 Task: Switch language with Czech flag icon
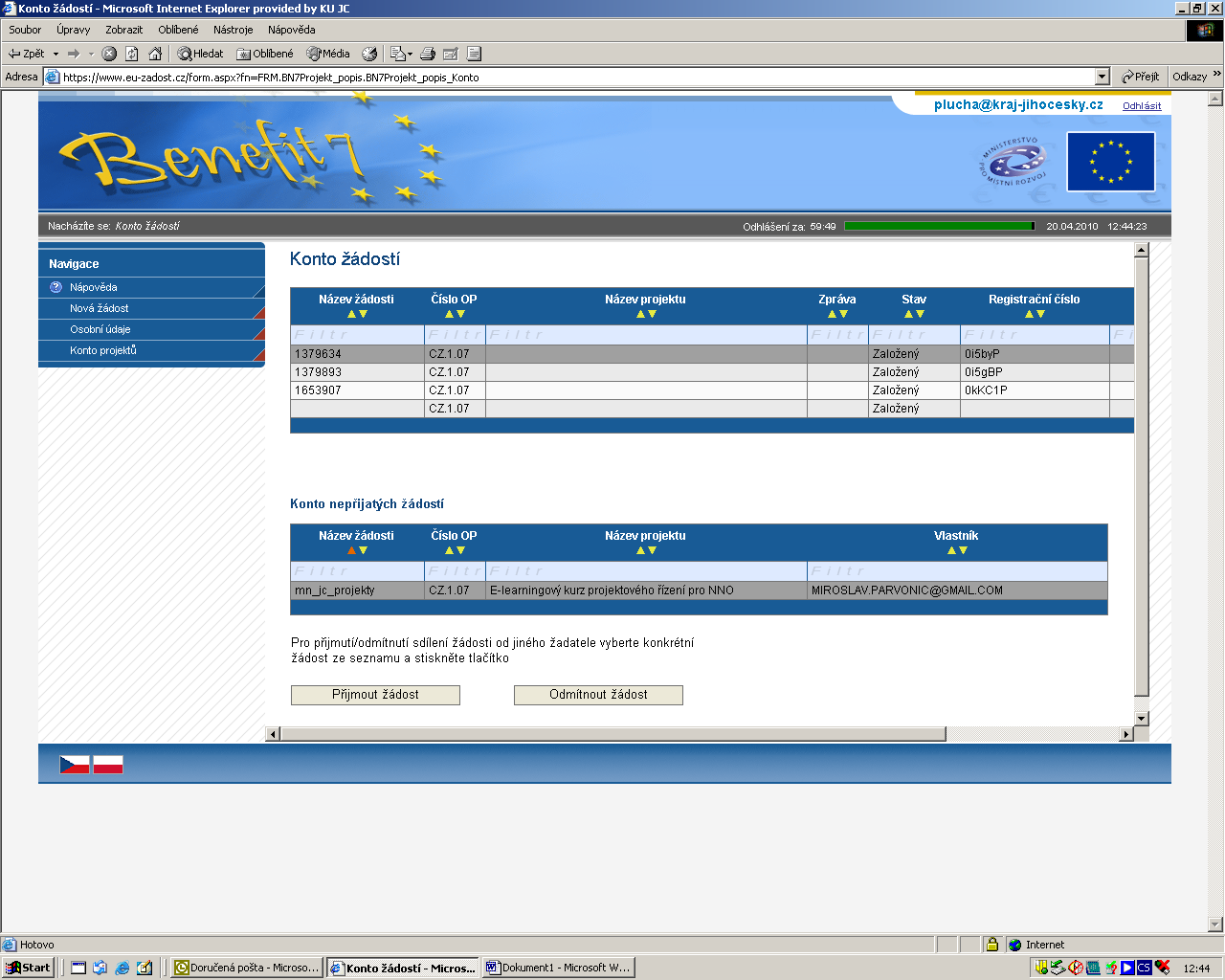(x=75, y=765)
